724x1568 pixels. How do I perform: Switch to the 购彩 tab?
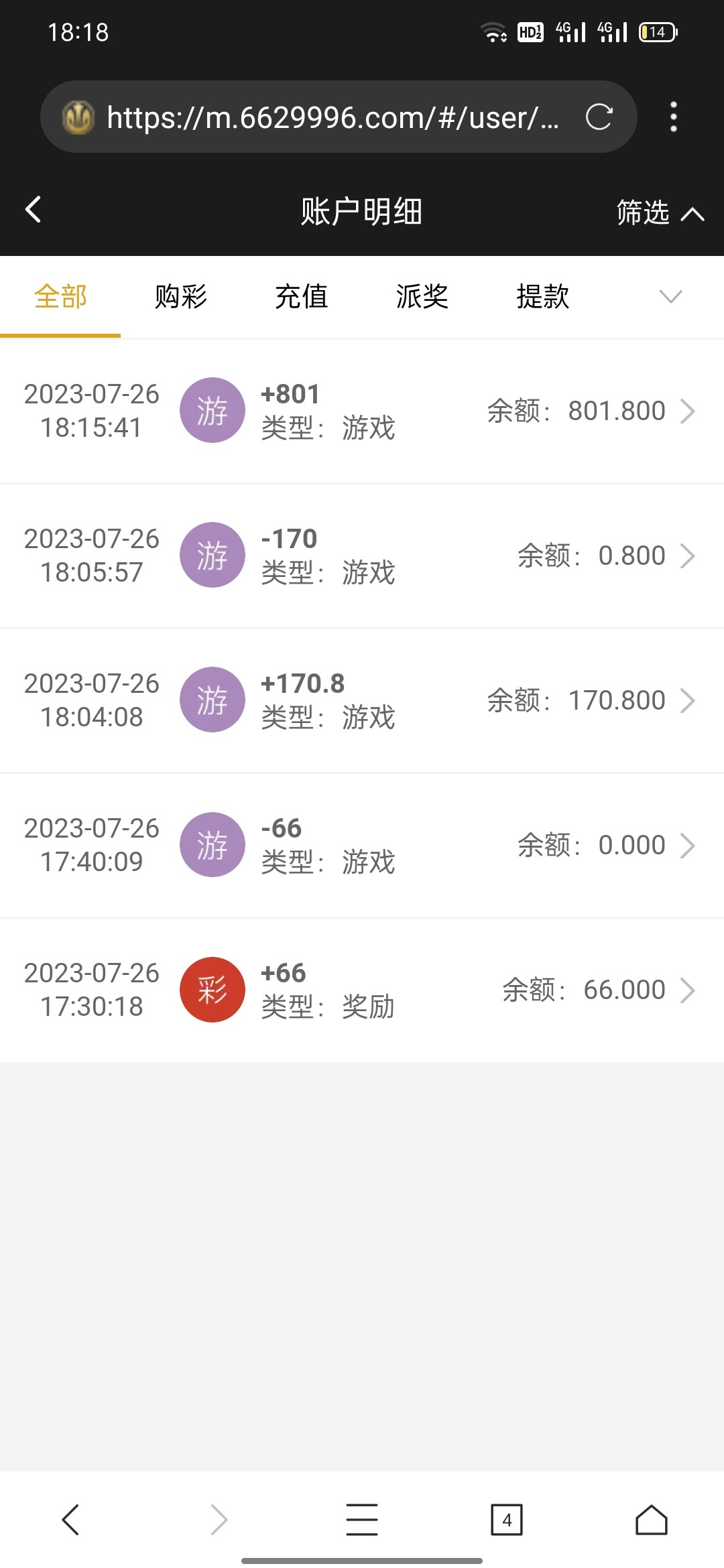pyautogui.click(x=181, y=296)
